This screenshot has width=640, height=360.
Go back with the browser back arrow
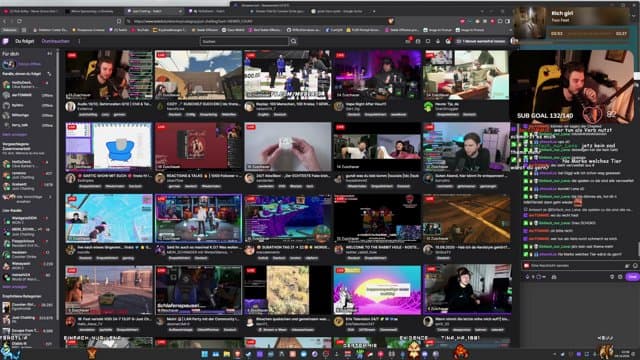point(5,21)
